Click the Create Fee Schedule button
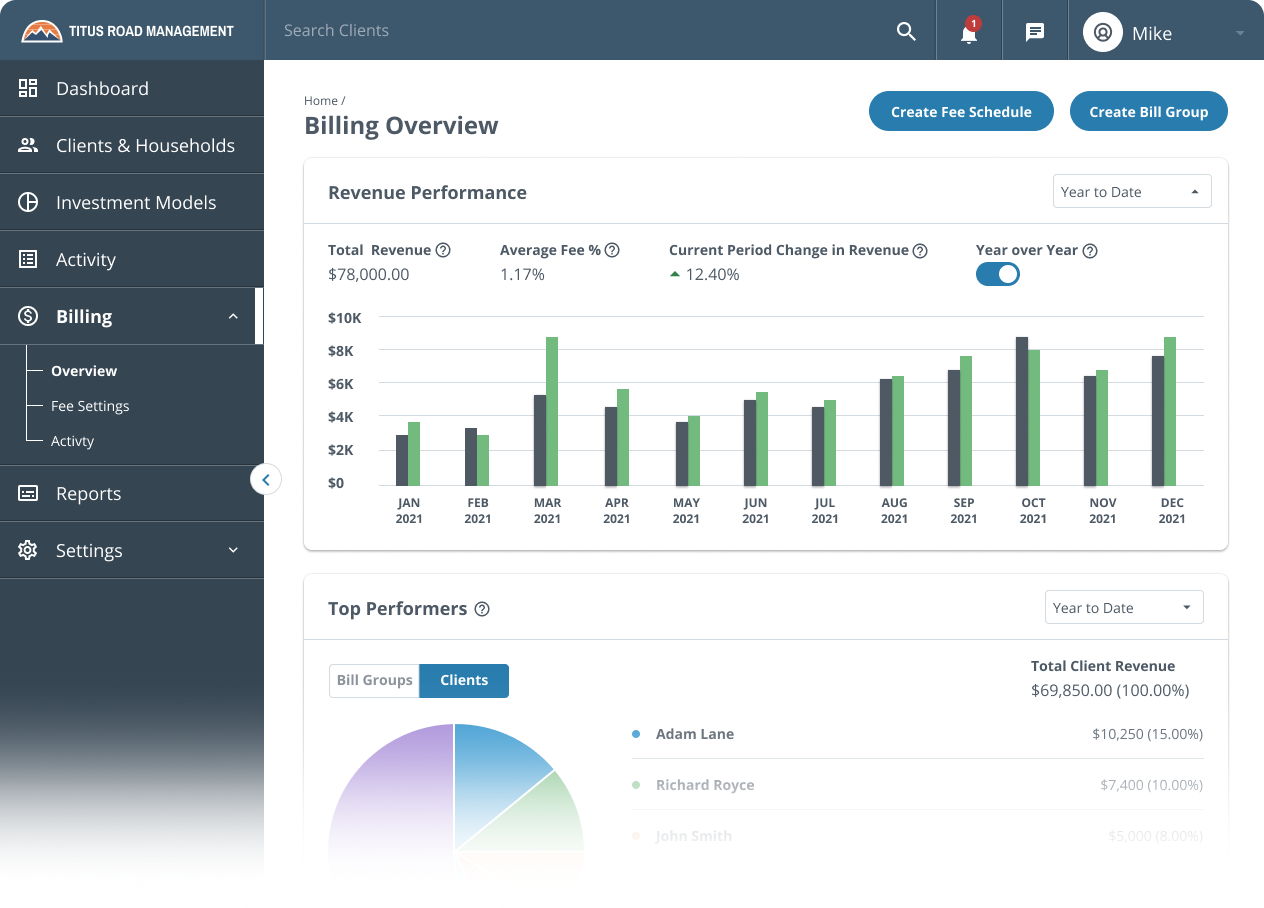 click(x=961, y=111)
